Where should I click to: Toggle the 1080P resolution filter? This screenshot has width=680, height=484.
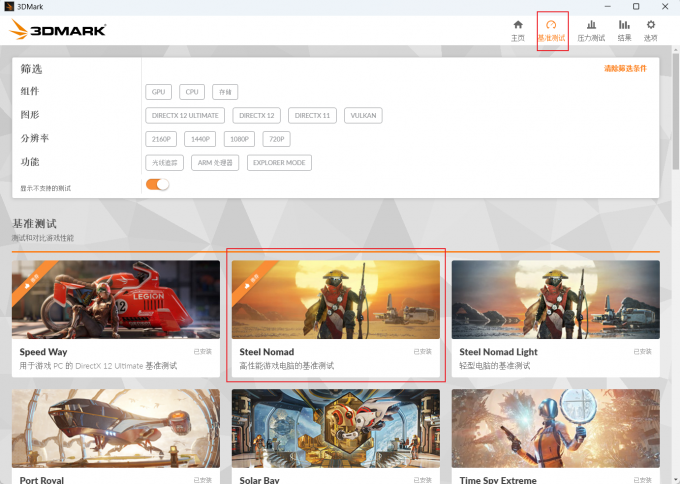(x=239, y=139)
